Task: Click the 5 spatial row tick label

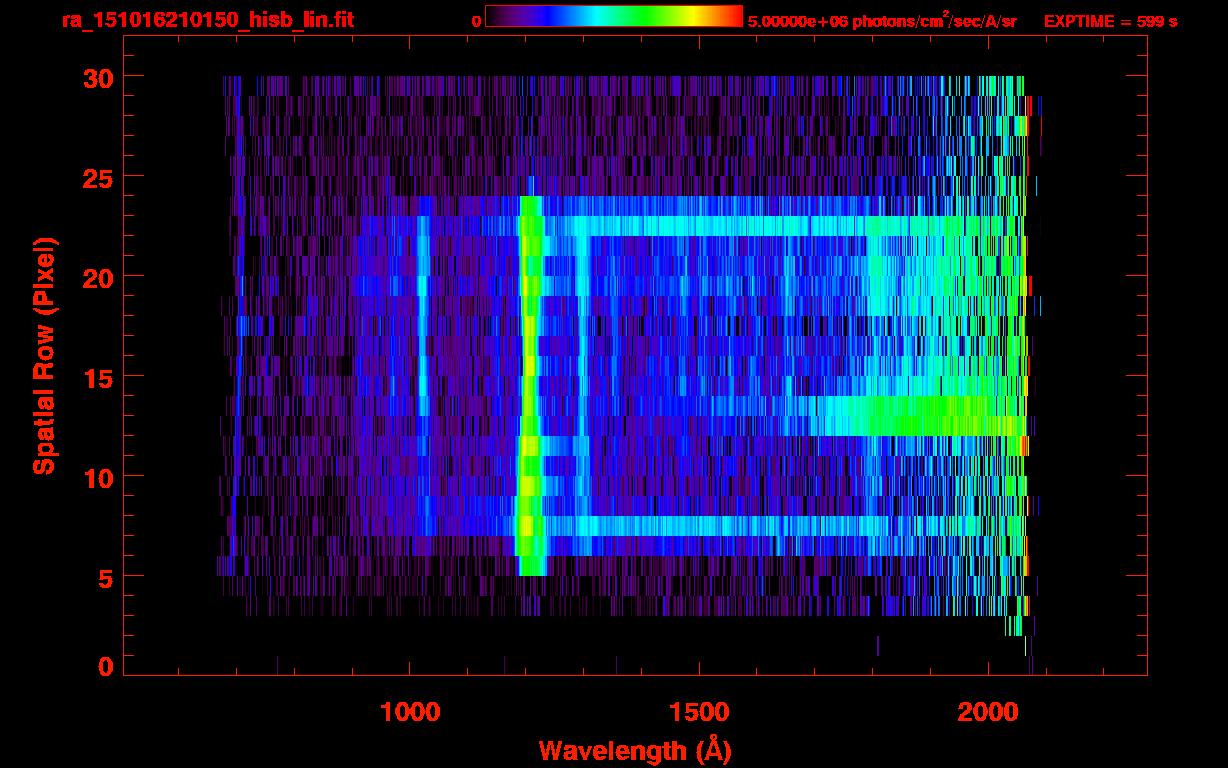Action: tap(105, 577)
